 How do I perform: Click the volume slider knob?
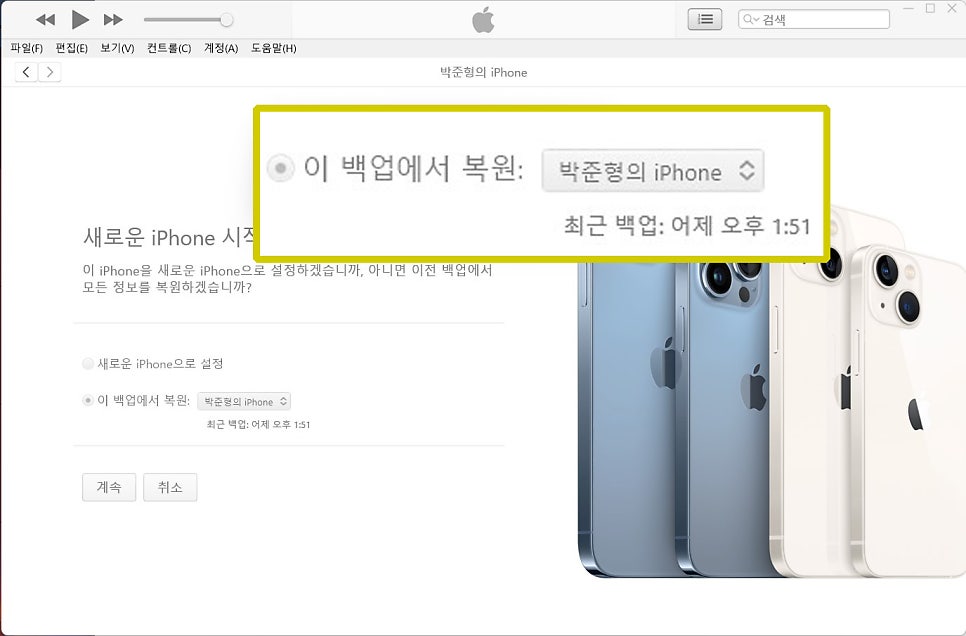pos(227,20)
